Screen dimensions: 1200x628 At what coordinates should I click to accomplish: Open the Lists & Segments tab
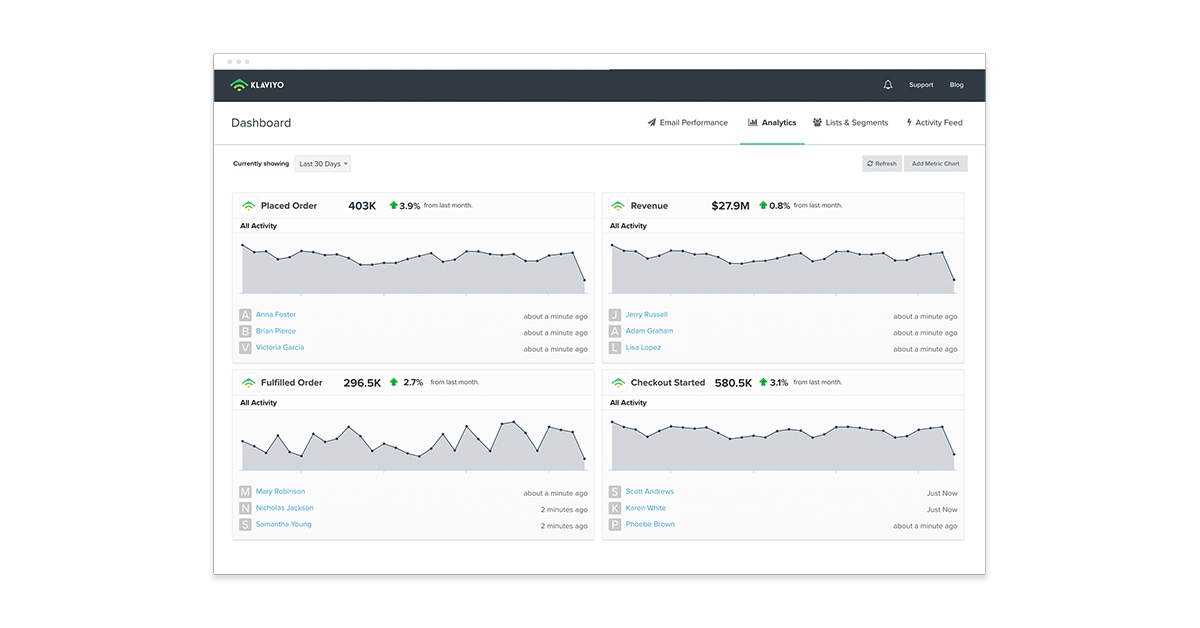click(x=850, y=123)
